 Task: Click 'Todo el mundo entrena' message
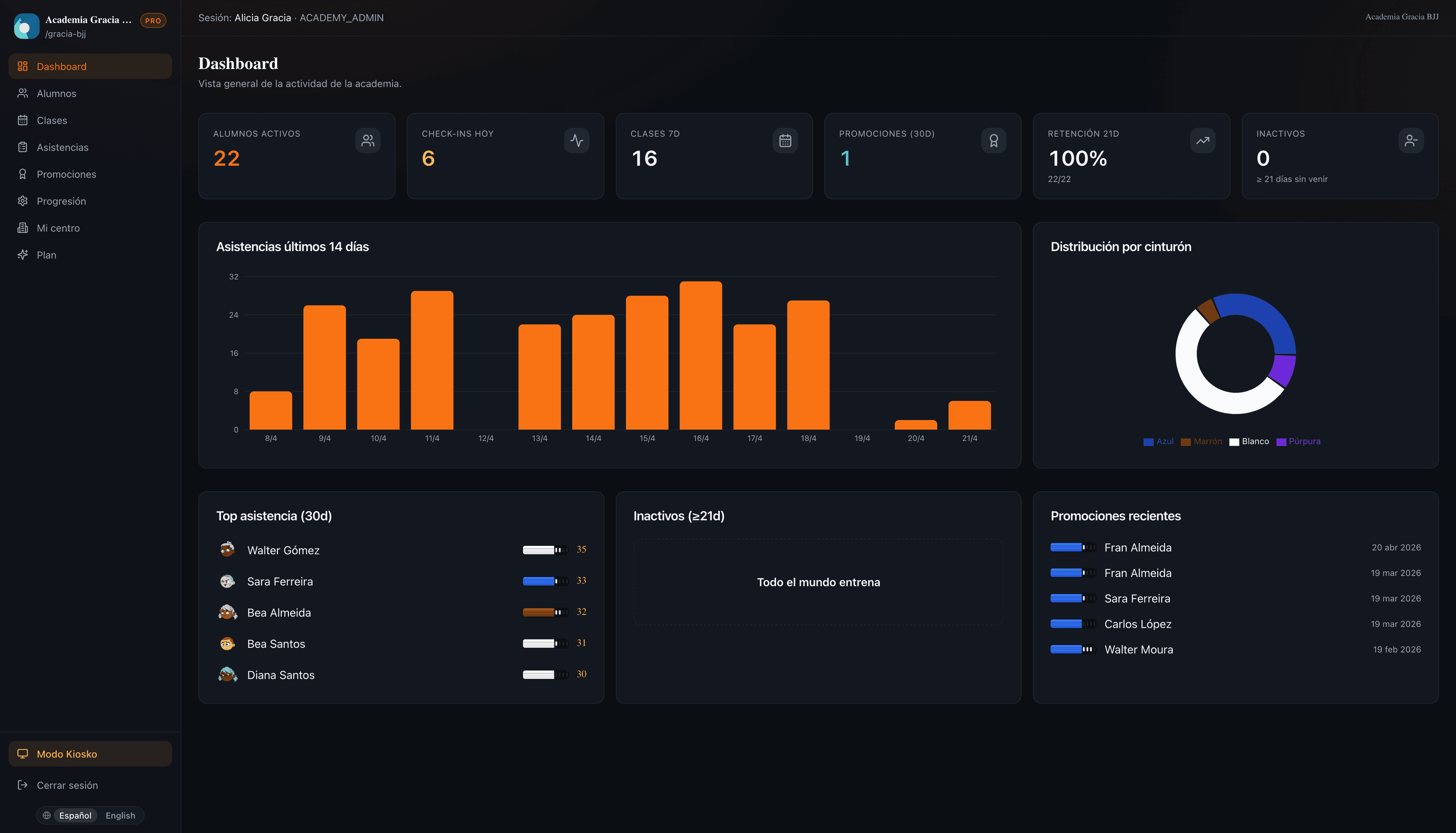tap(818, 582)
